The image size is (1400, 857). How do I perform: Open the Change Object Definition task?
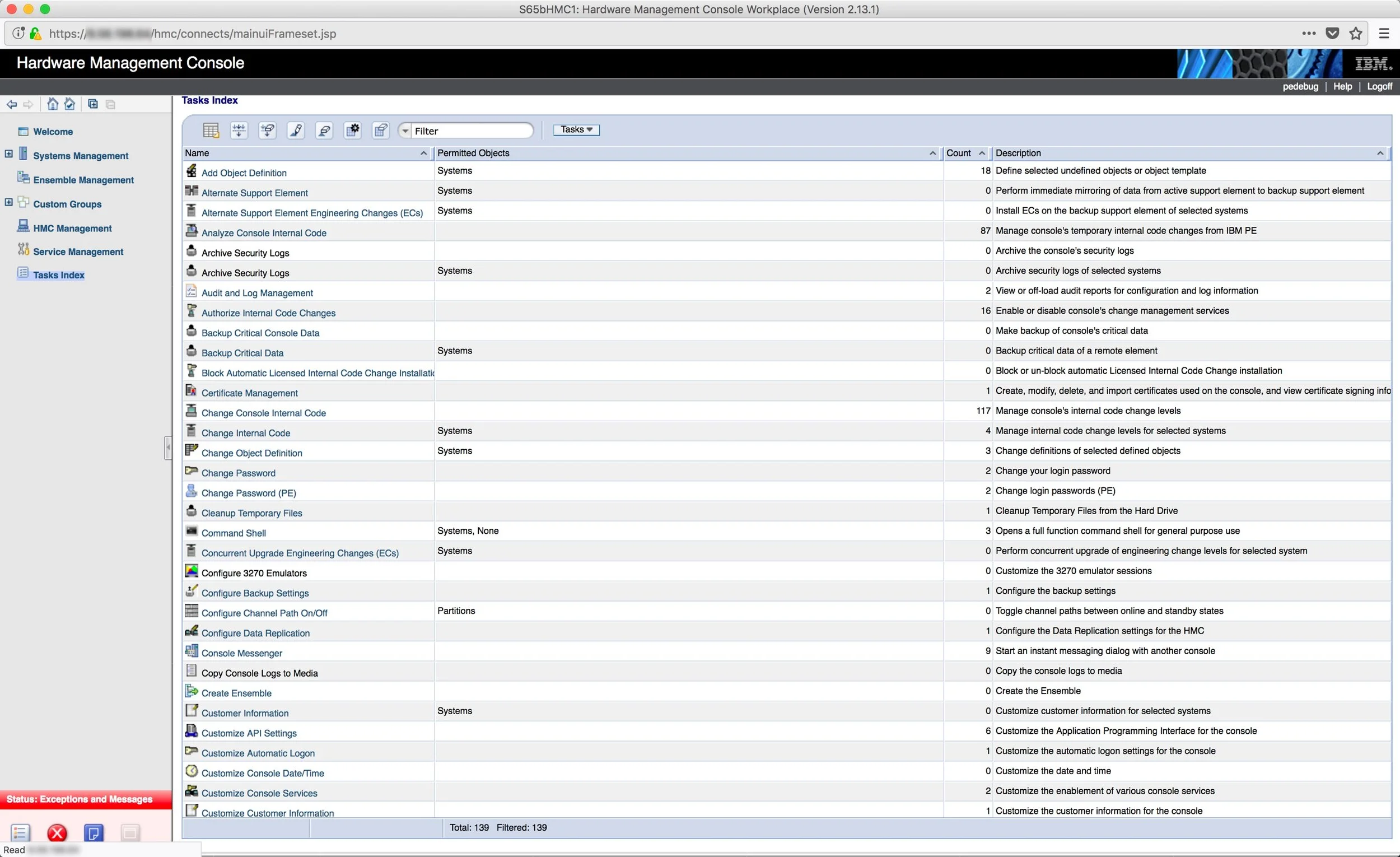251,453
